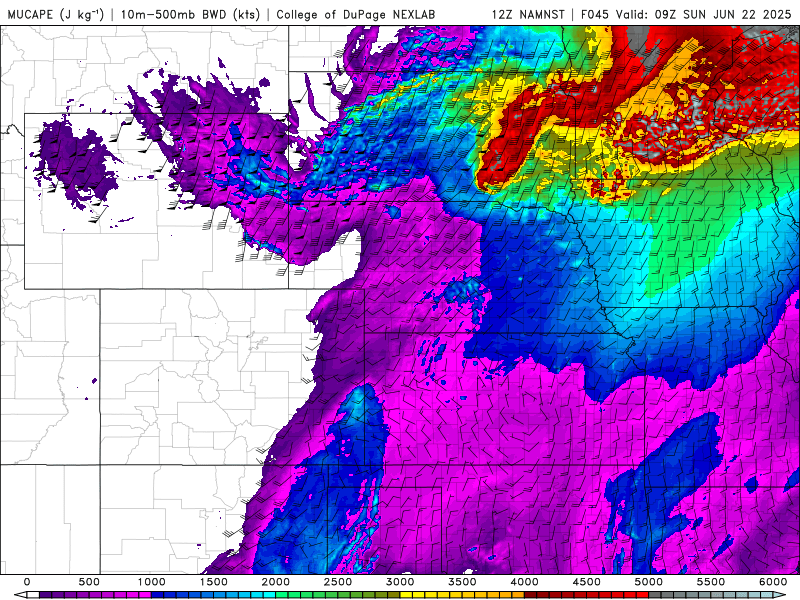
Task: Click the College of DuPage NEXLAB text
Action: pyautogui.click(x=356, y=14)
